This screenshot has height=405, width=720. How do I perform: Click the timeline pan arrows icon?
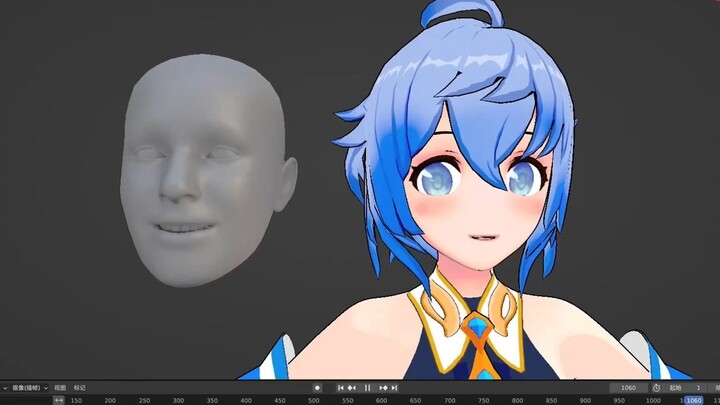(x=59, y=400)
